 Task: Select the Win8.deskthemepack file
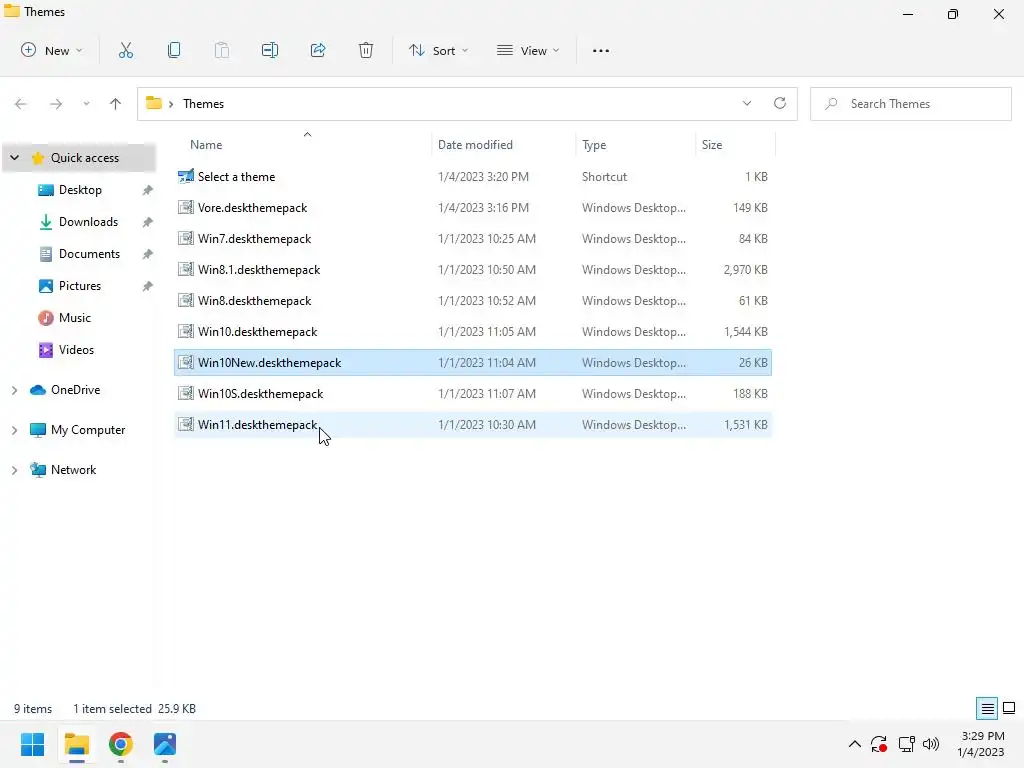point(473,300)
